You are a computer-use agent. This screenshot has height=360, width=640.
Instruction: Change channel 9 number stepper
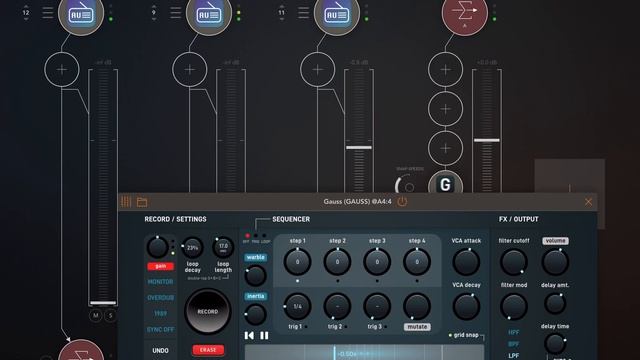click(x=153, y=13)
